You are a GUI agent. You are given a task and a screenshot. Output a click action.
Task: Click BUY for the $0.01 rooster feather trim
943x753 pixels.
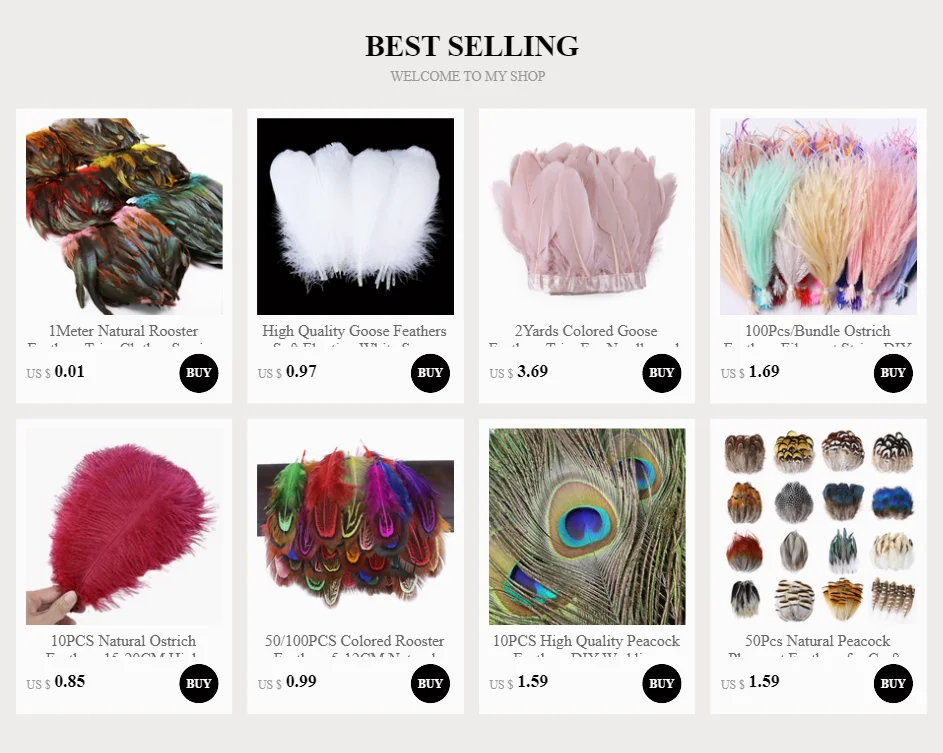tap(198, 373)
